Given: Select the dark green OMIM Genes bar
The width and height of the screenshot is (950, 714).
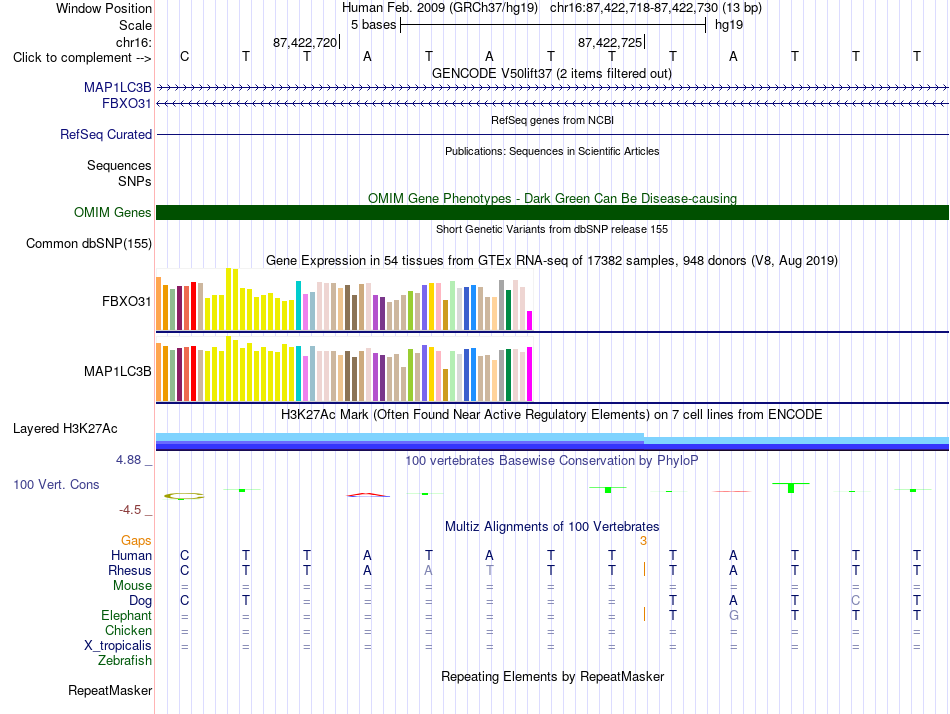Looking at the screenshot, I should point(552,212).
